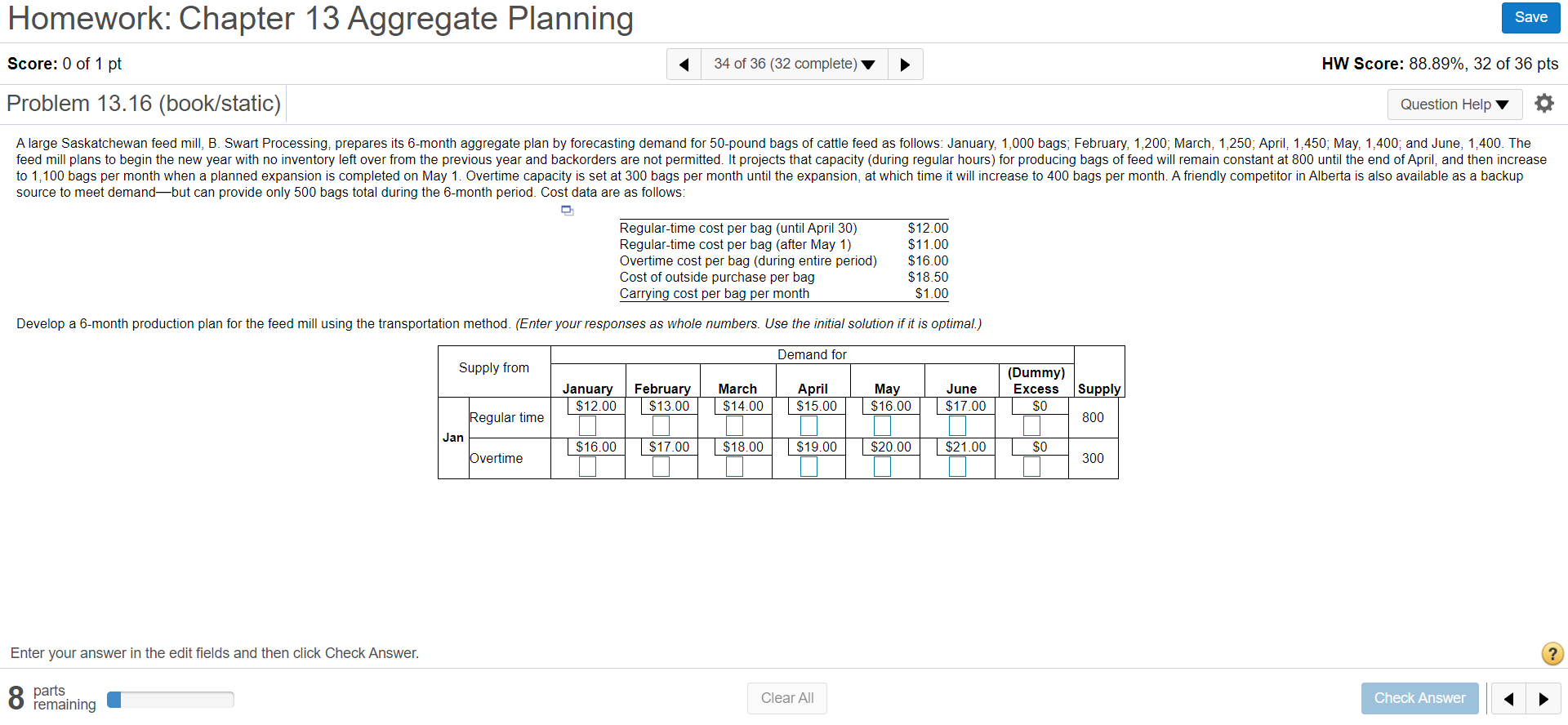1568x725 pixels.
Task: Open settings gear icon
Action: [1544, 104]
